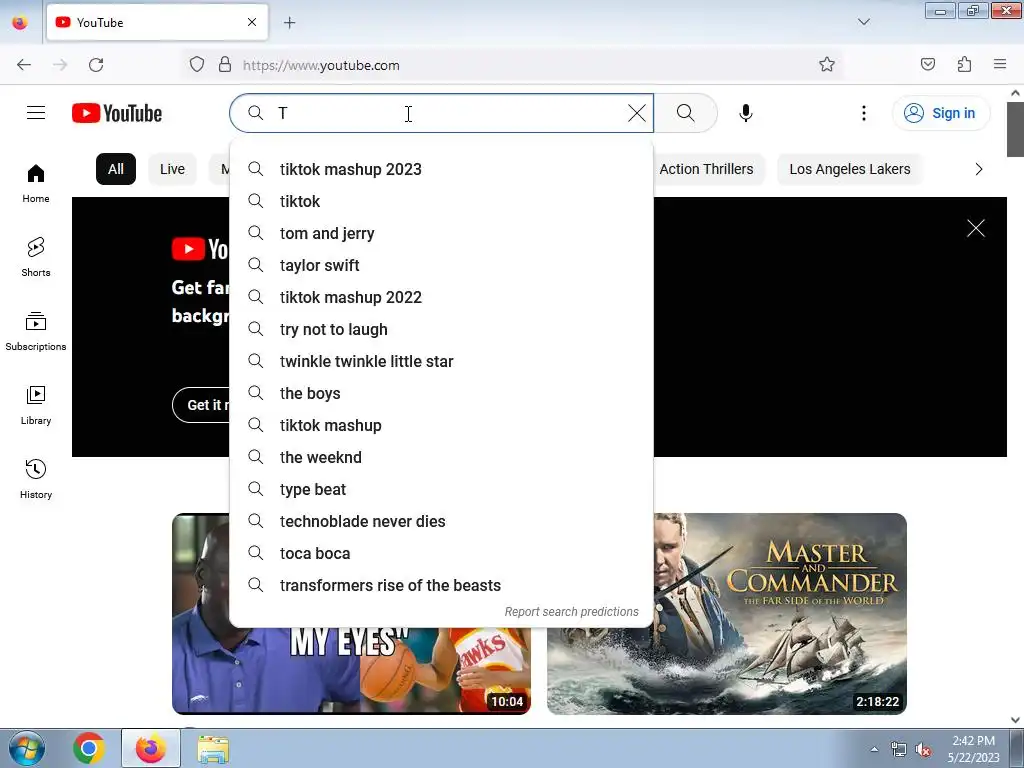Choose suggestion 'tom and jerry'
Screen dimensions: 1024x768
(441, 233)
